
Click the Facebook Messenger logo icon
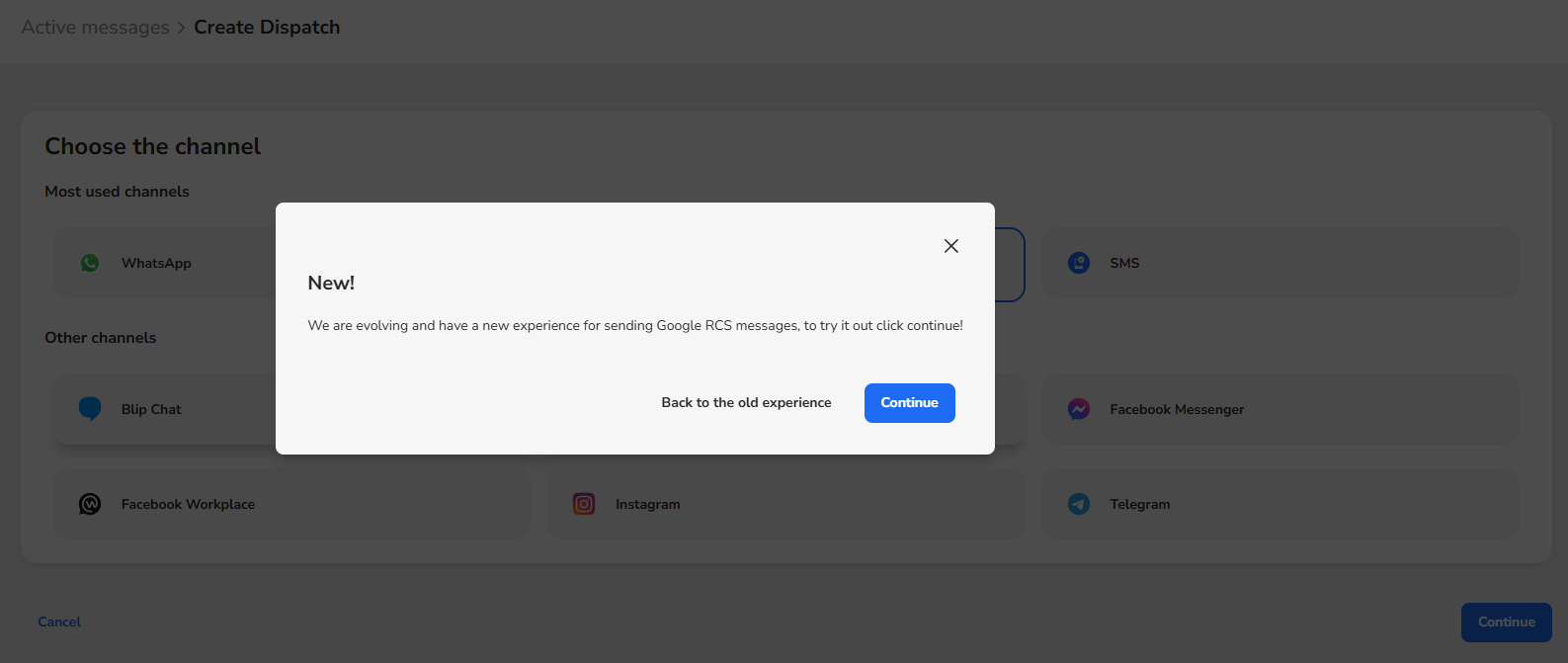click(x=1079, y=409)
